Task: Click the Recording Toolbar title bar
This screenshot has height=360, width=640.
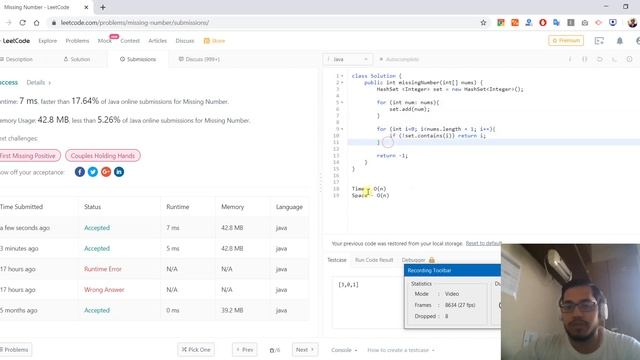Action: coord(453,270)
